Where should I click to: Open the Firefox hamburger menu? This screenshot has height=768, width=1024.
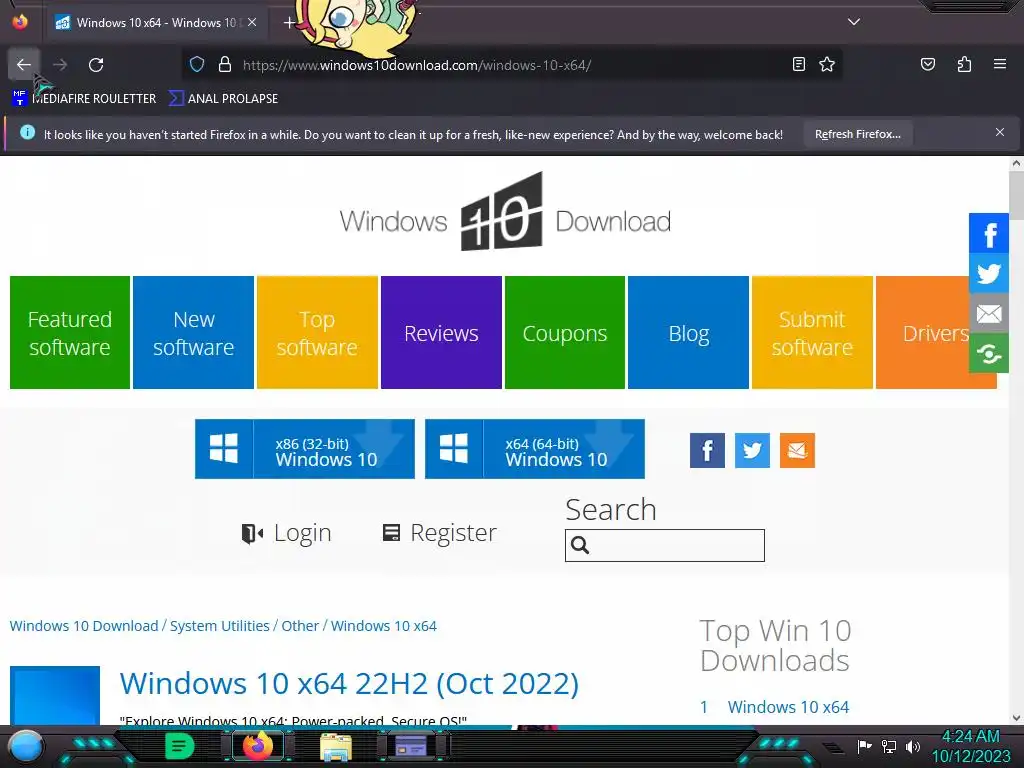[x=999, y=64]
